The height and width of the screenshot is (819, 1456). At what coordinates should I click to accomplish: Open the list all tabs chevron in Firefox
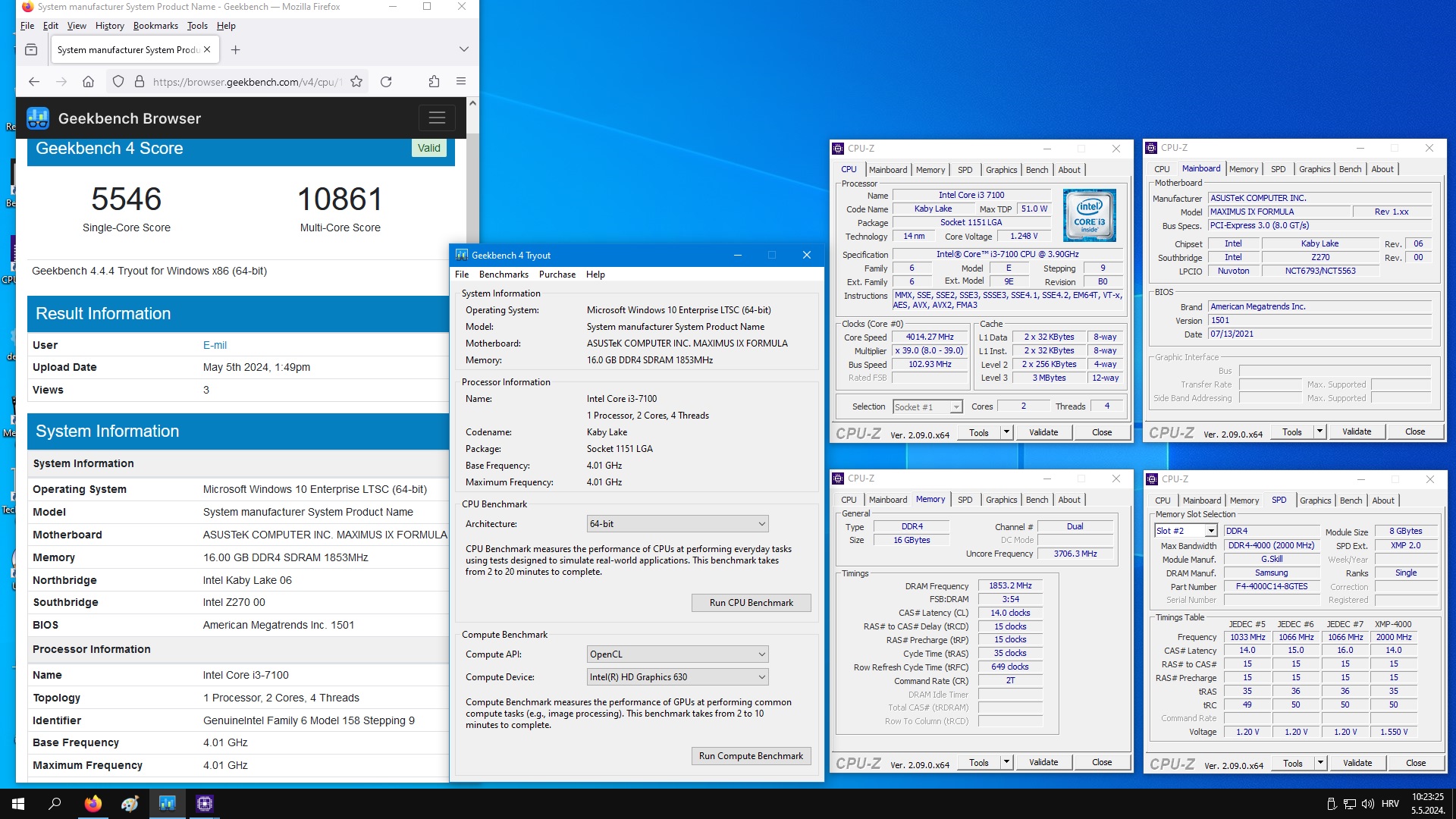click(x=464, y=49)
